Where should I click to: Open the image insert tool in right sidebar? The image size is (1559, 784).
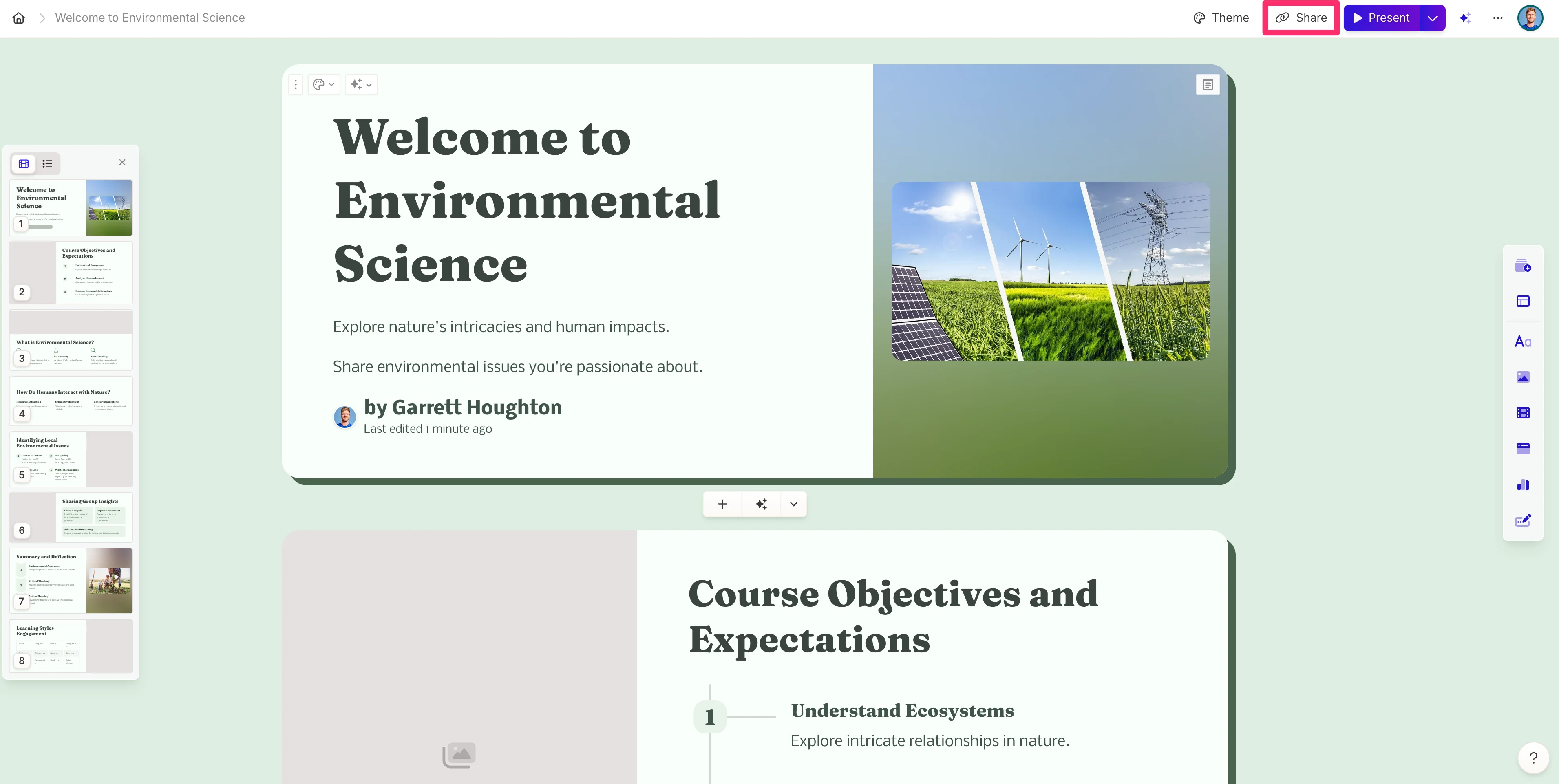point(1523,377)
